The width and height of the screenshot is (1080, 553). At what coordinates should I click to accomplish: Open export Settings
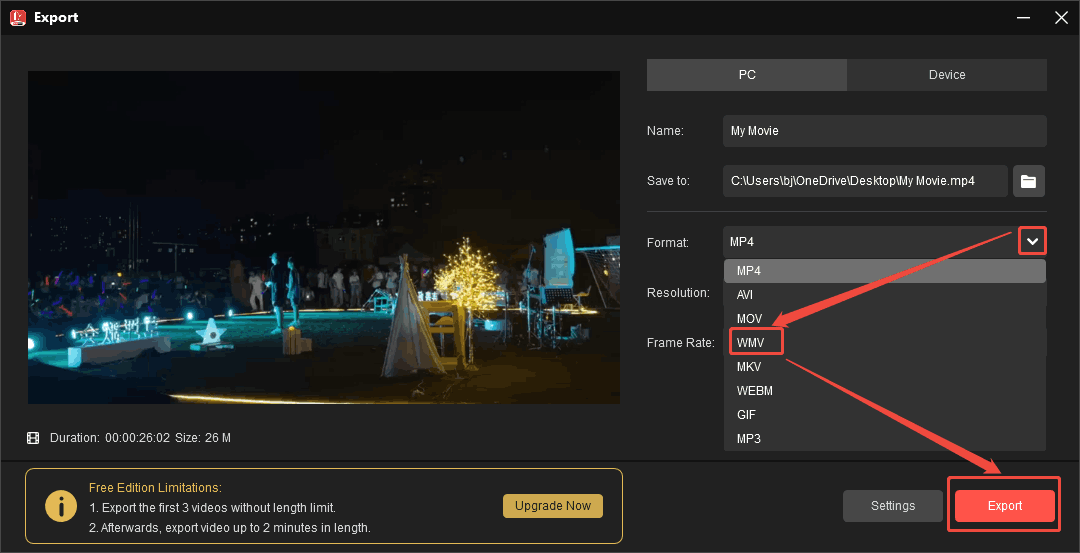[893, 506]
